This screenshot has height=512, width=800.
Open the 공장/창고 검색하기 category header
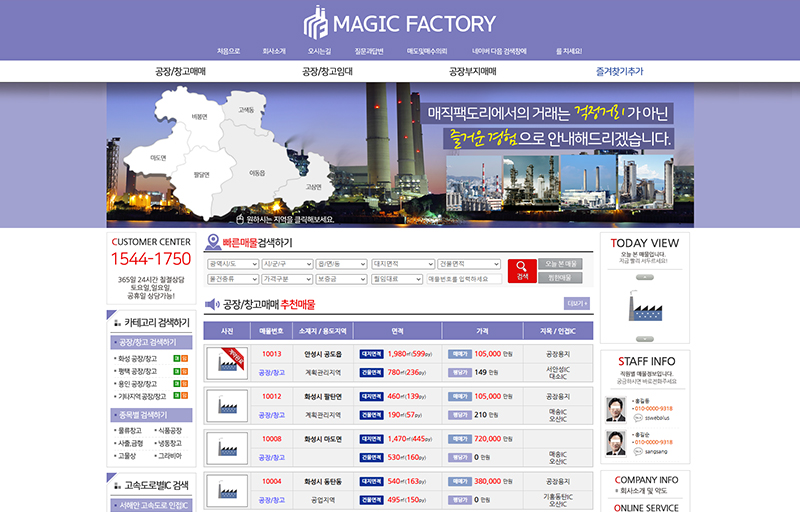point(151,342)
